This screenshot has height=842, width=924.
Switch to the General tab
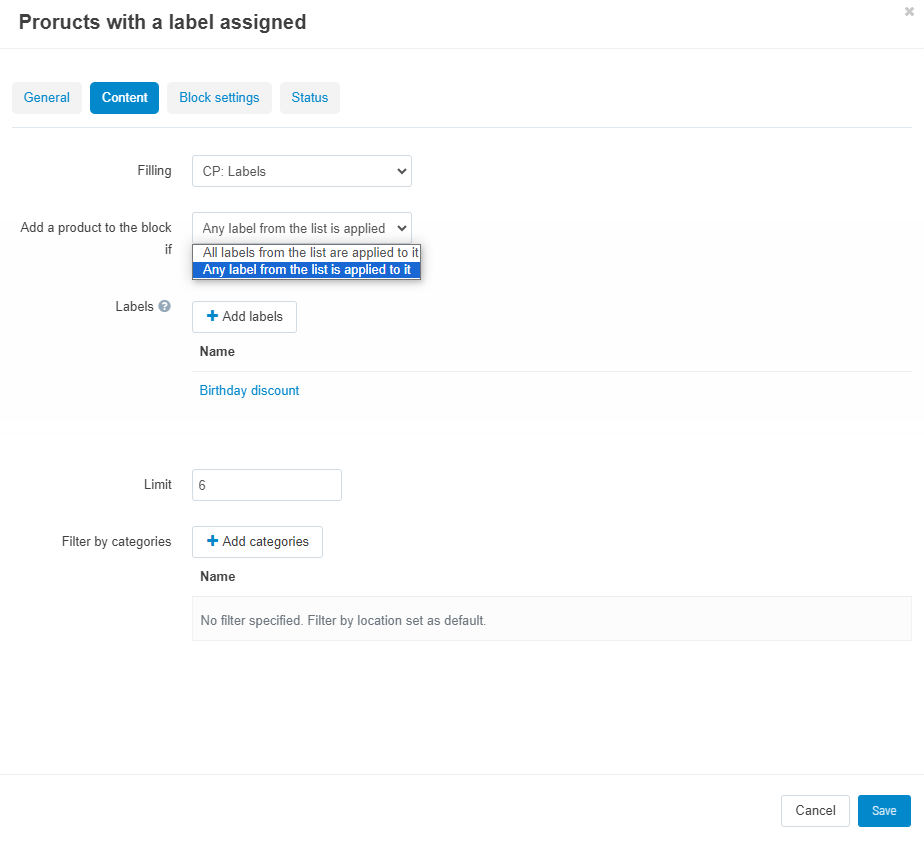[47, 98]
